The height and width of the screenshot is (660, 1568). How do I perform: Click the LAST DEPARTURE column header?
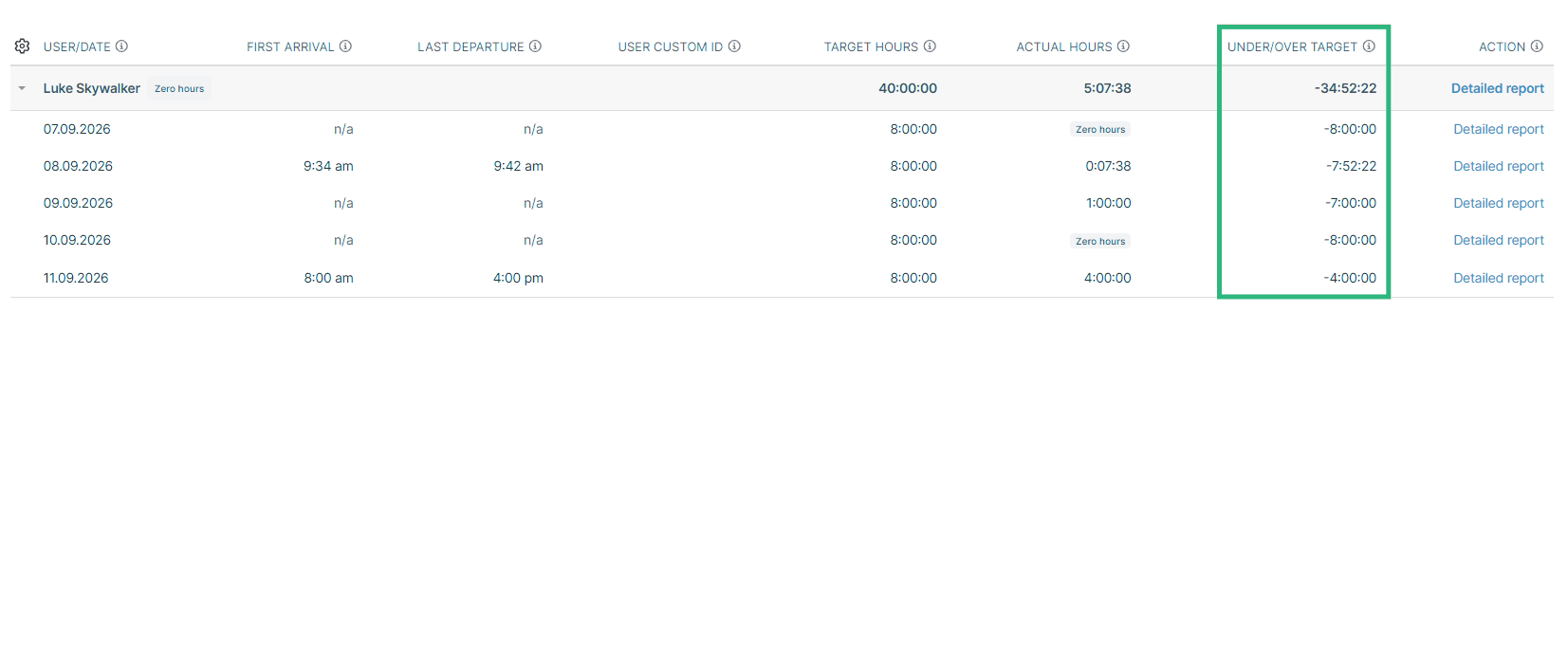click(470, 46)
